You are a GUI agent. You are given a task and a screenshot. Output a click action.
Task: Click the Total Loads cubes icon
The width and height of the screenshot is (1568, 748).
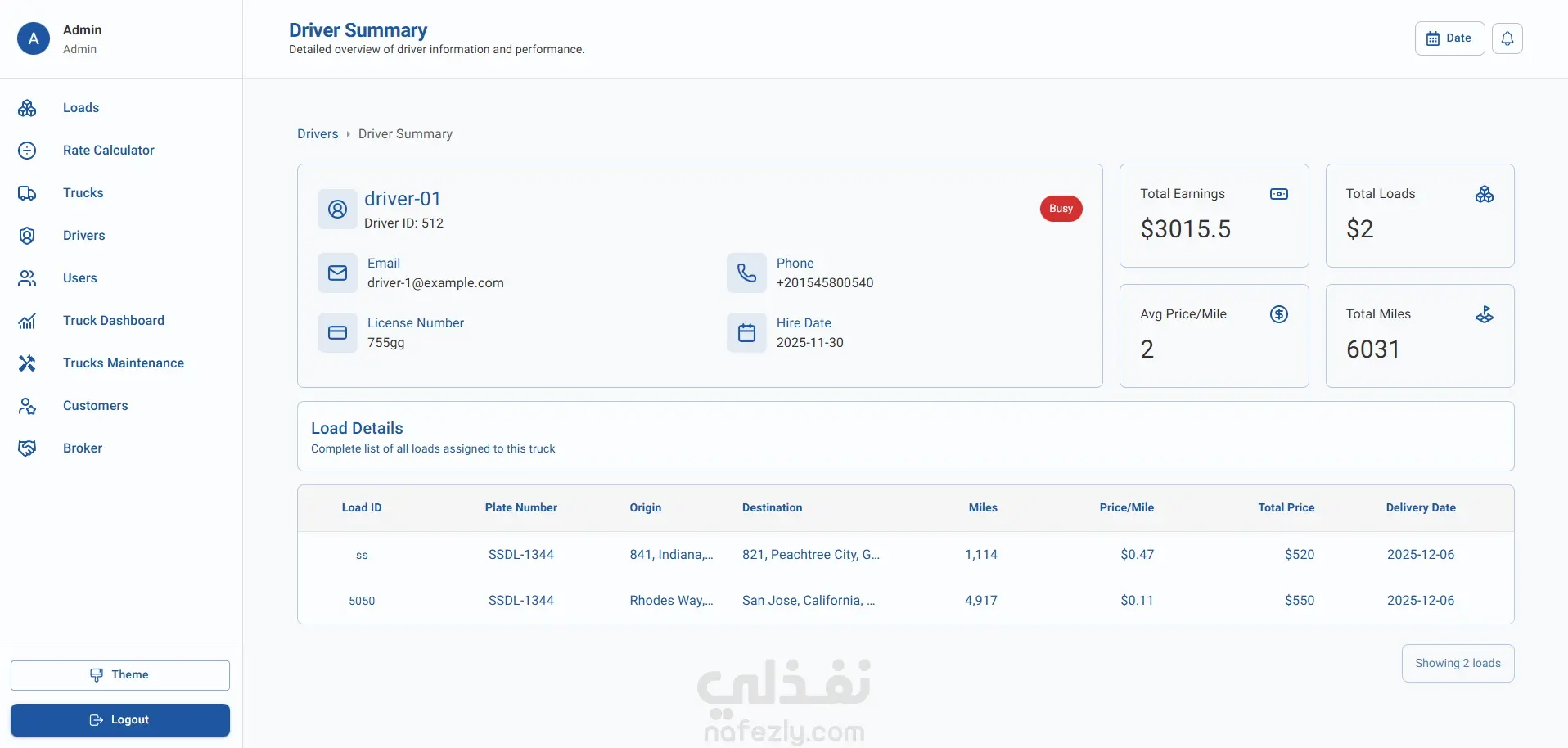click(1485, 194)
